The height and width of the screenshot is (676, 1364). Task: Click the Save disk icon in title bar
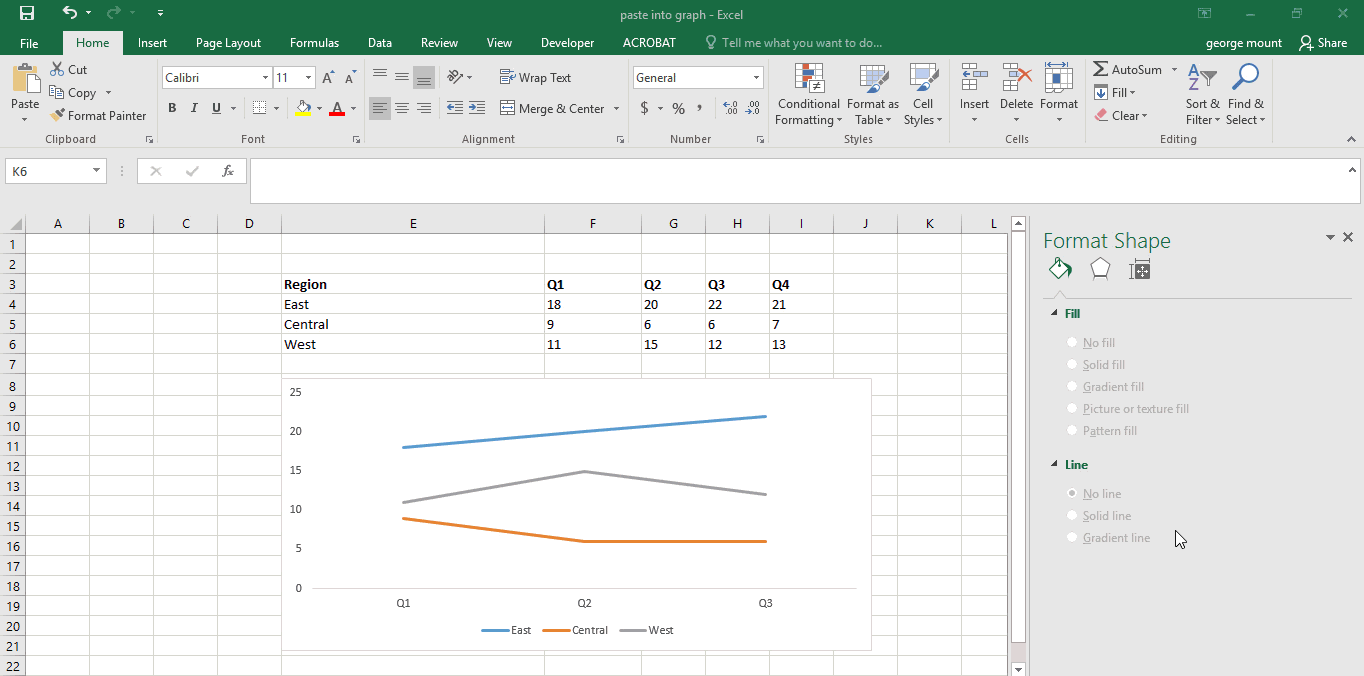27,14
